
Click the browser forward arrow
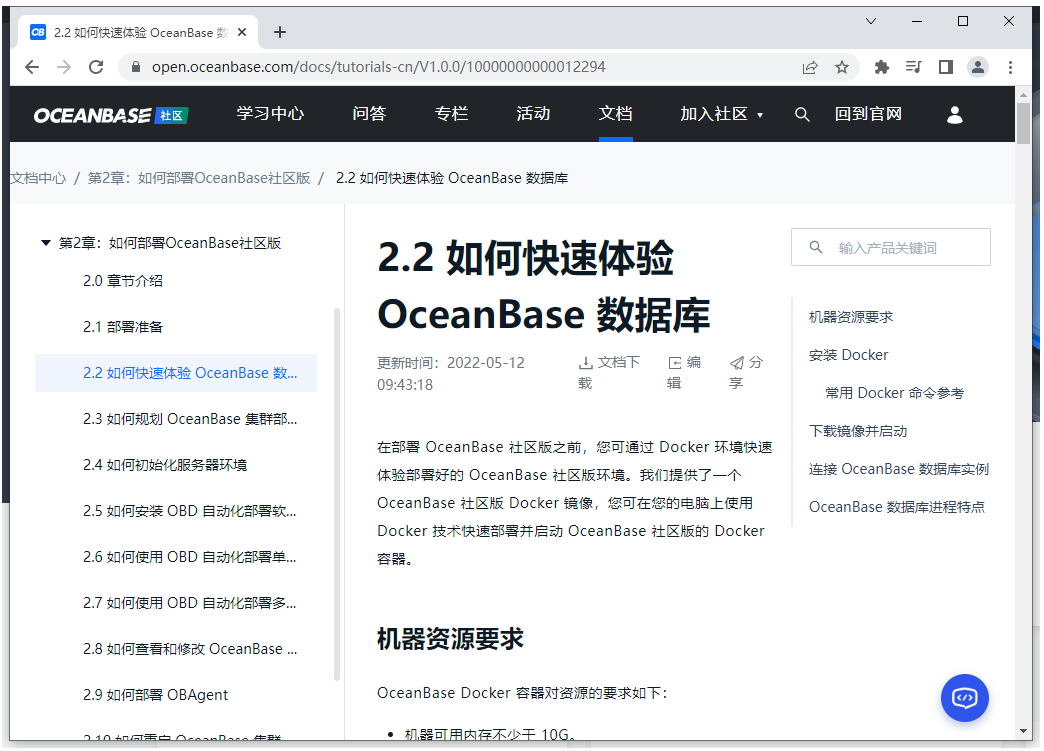[x=64, y=67]
